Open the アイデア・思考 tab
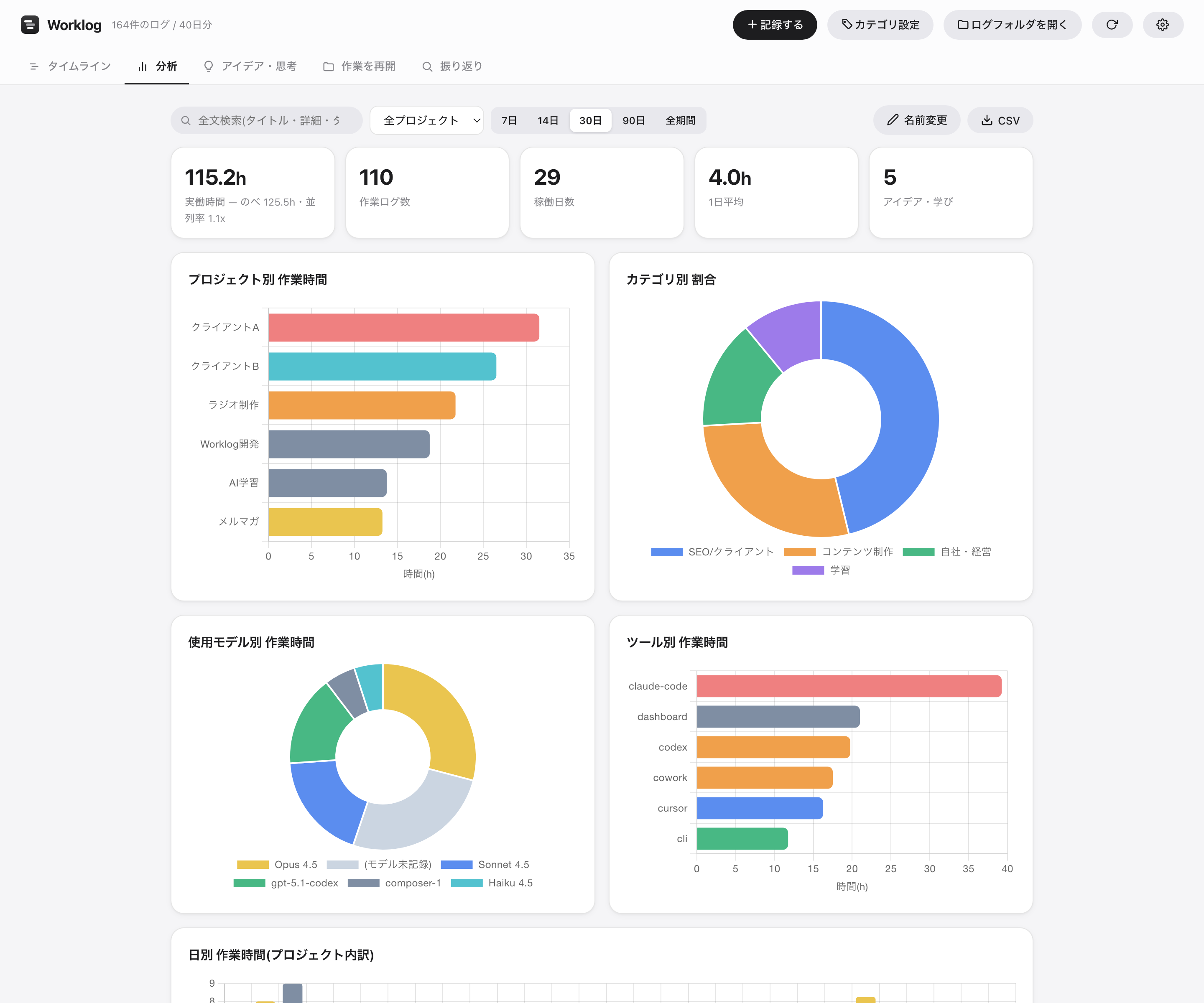The height and width of the screenshot is (1003, 1204). click(x=250, y=66)
